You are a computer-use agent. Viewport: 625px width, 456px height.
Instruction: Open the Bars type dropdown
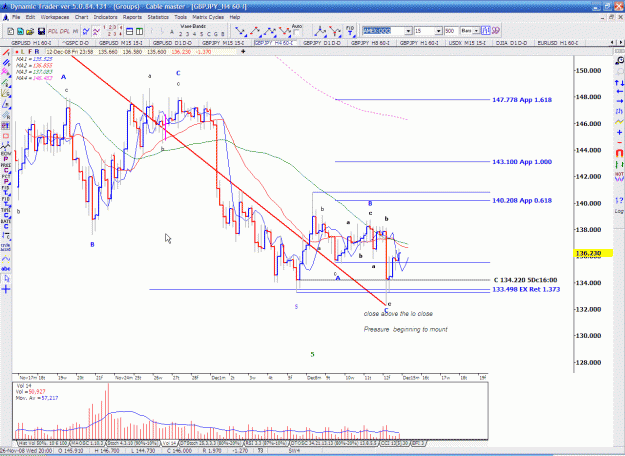pyautogui.click(x=476, y=31)
